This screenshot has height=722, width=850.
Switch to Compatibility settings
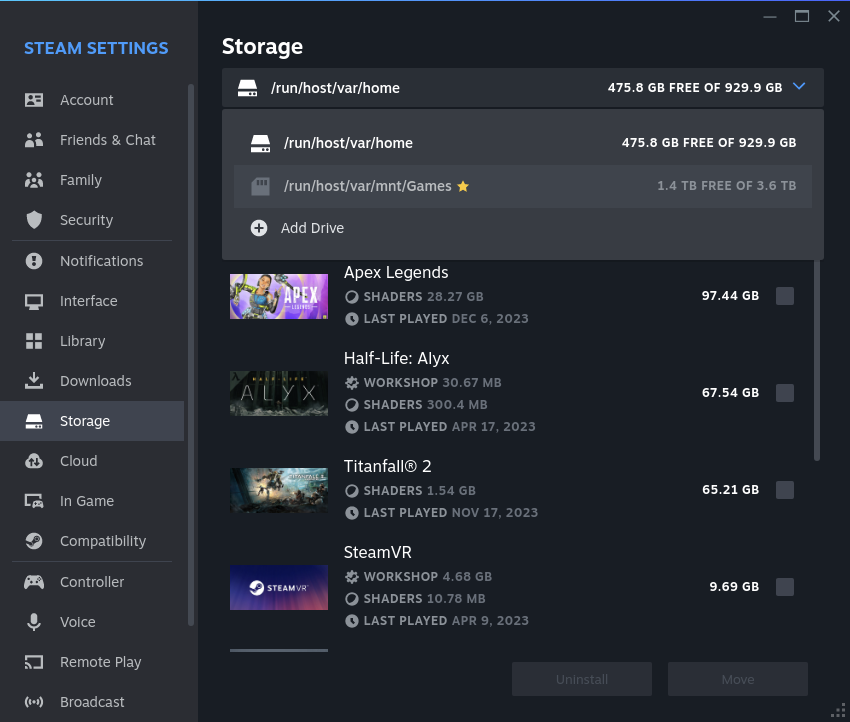pos(102,541)
